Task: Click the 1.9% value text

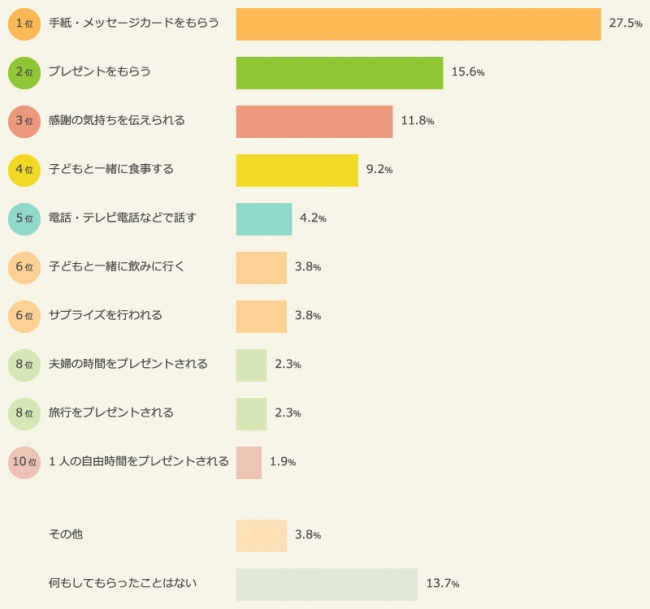Action: tap(283, 463)
